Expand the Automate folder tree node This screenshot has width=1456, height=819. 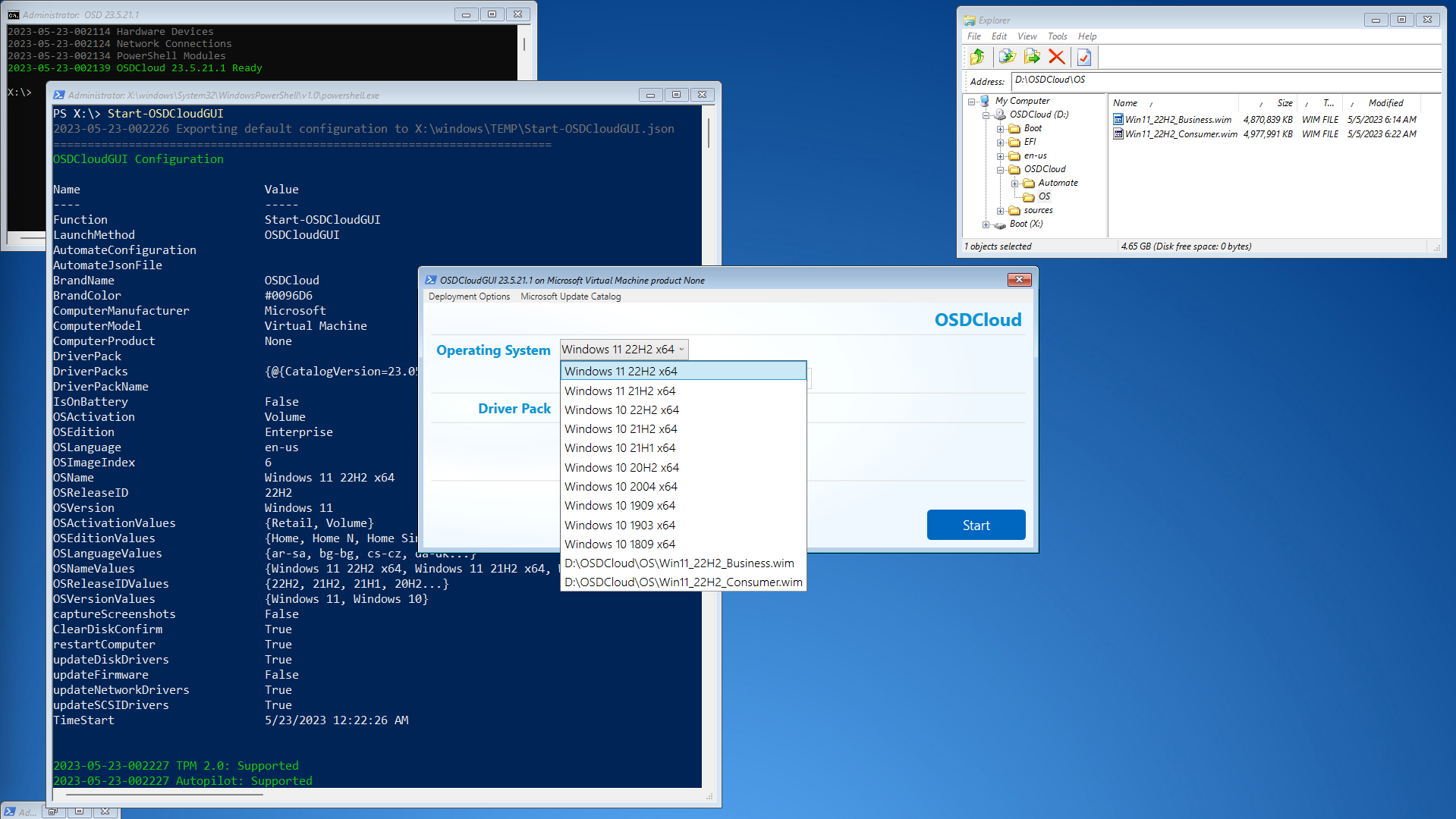[x=1014, y=184]
